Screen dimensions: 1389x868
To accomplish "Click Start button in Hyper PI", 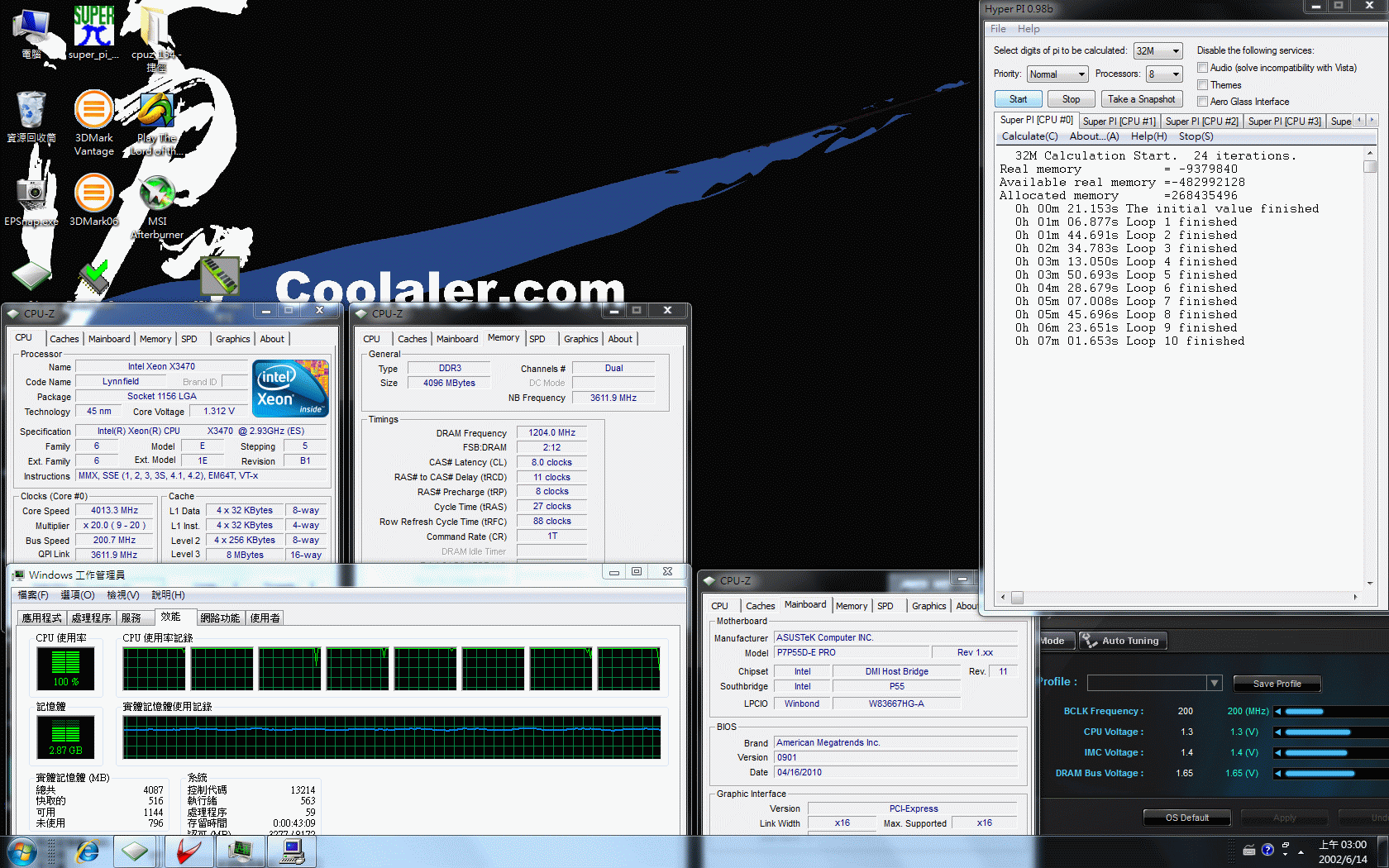I will [x=1018, y=99].
